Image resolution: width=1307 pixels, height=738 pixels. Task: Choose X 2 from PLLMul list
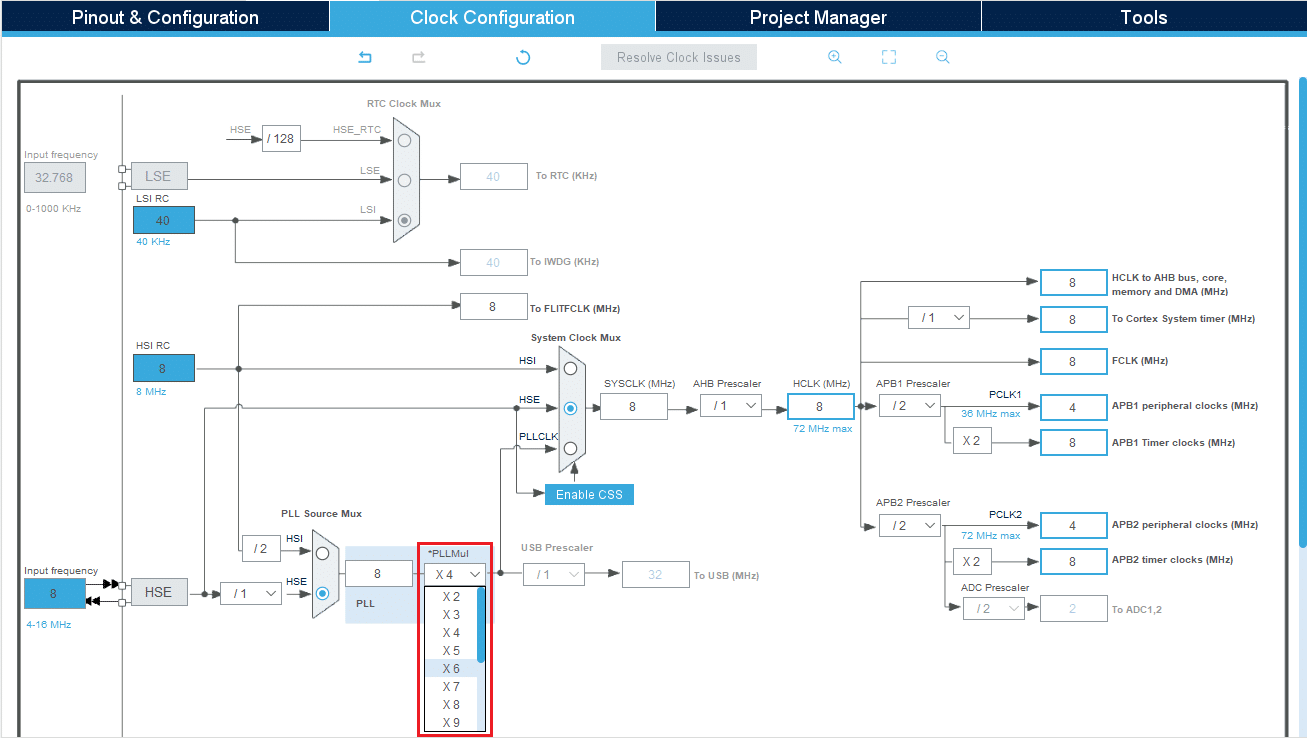click(451, 596)
